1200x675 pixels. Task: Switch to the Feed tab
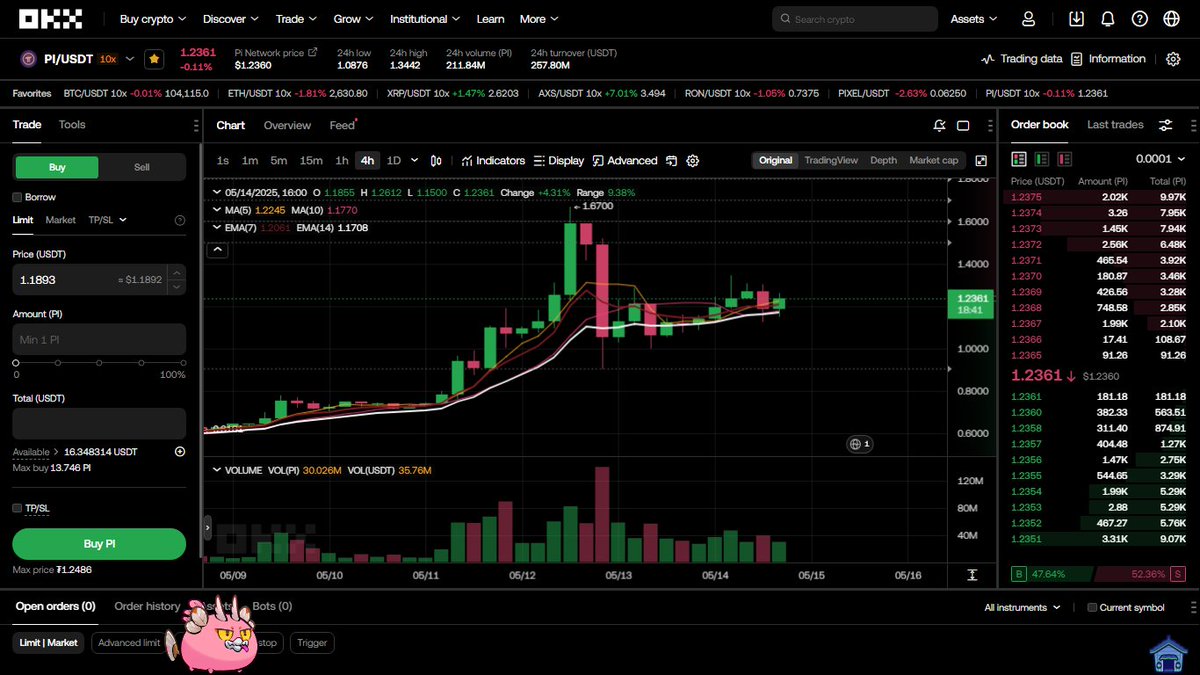(342, 125)
